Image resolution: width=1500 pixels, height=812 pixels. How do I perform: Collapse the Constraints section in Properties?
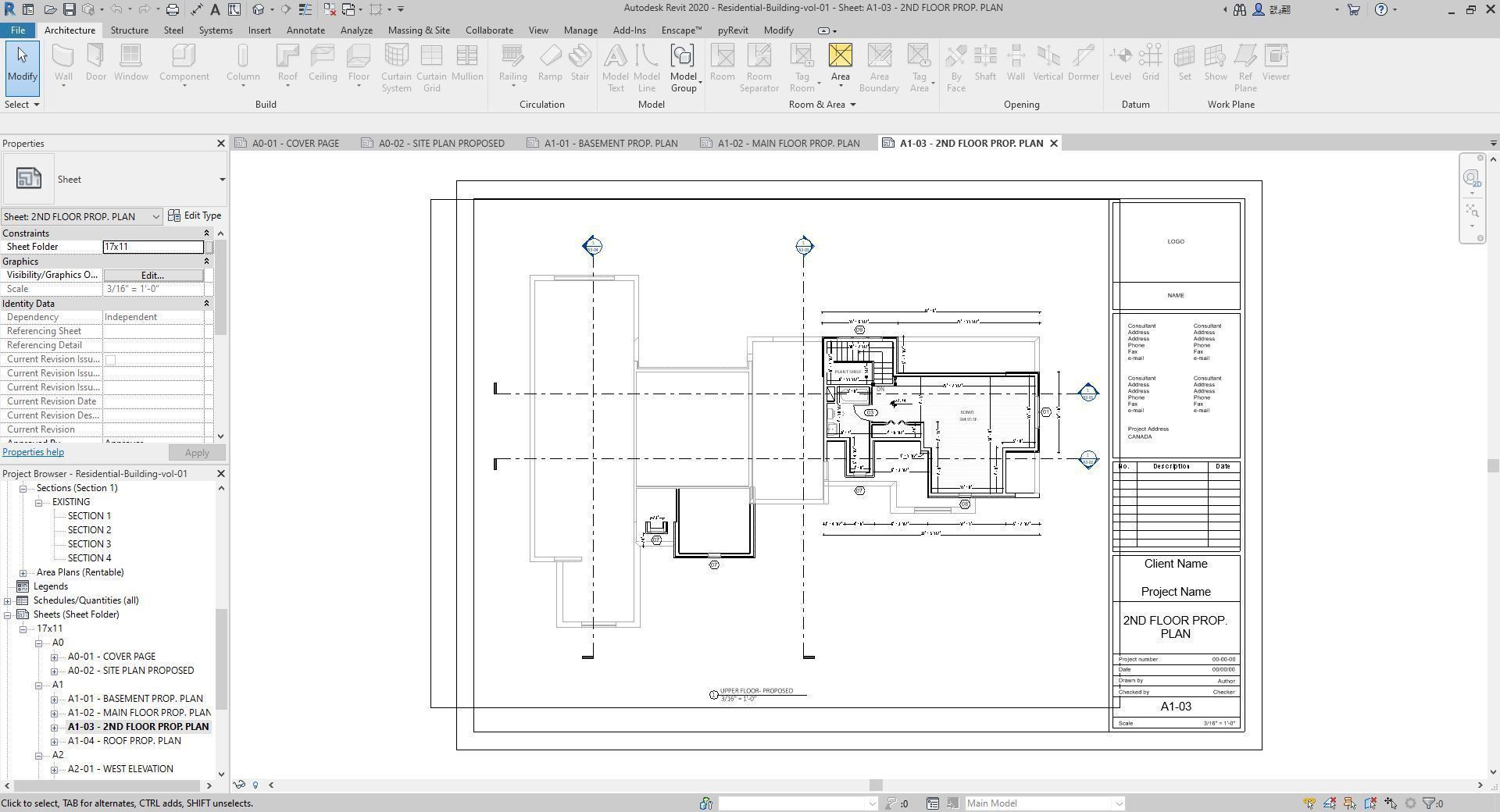point(206,233)
